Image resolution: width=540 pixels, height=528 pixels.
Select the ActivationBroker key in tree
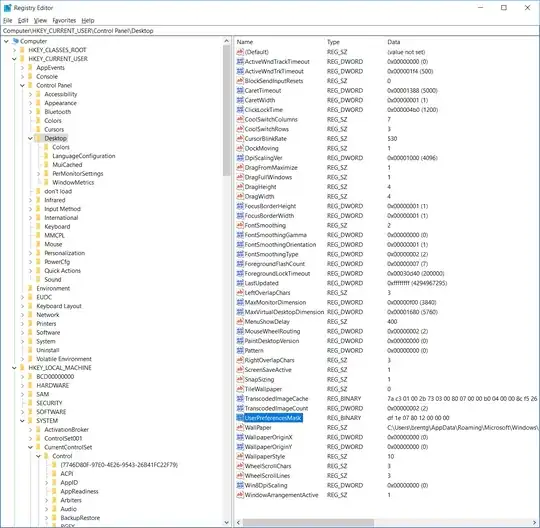coord(66,429)
